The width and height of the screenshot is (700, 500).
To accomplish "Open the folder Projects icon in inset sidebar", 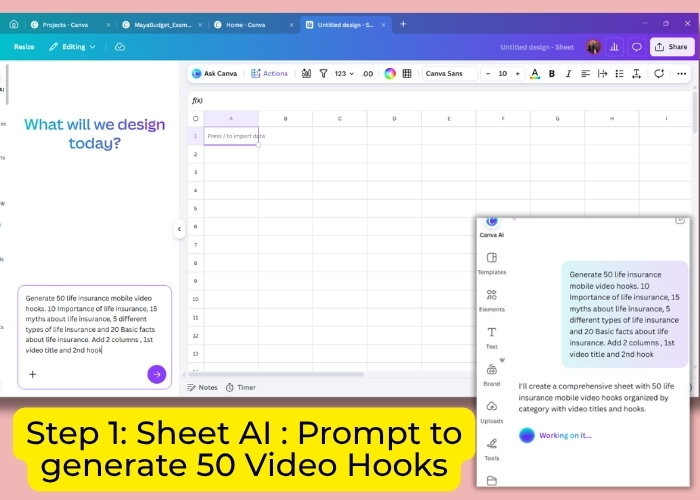I will 492,480.
